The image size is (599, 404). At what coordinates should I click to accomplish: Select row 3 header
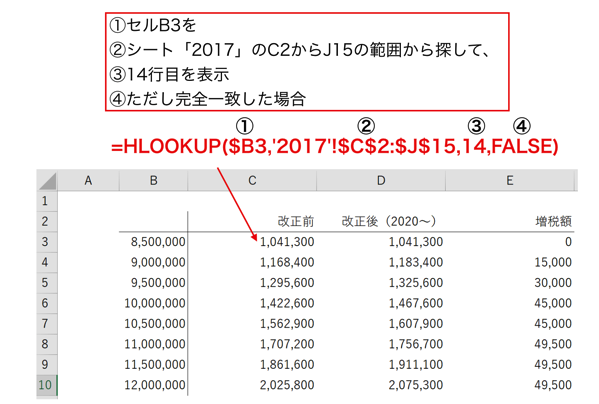pos(47,242)
